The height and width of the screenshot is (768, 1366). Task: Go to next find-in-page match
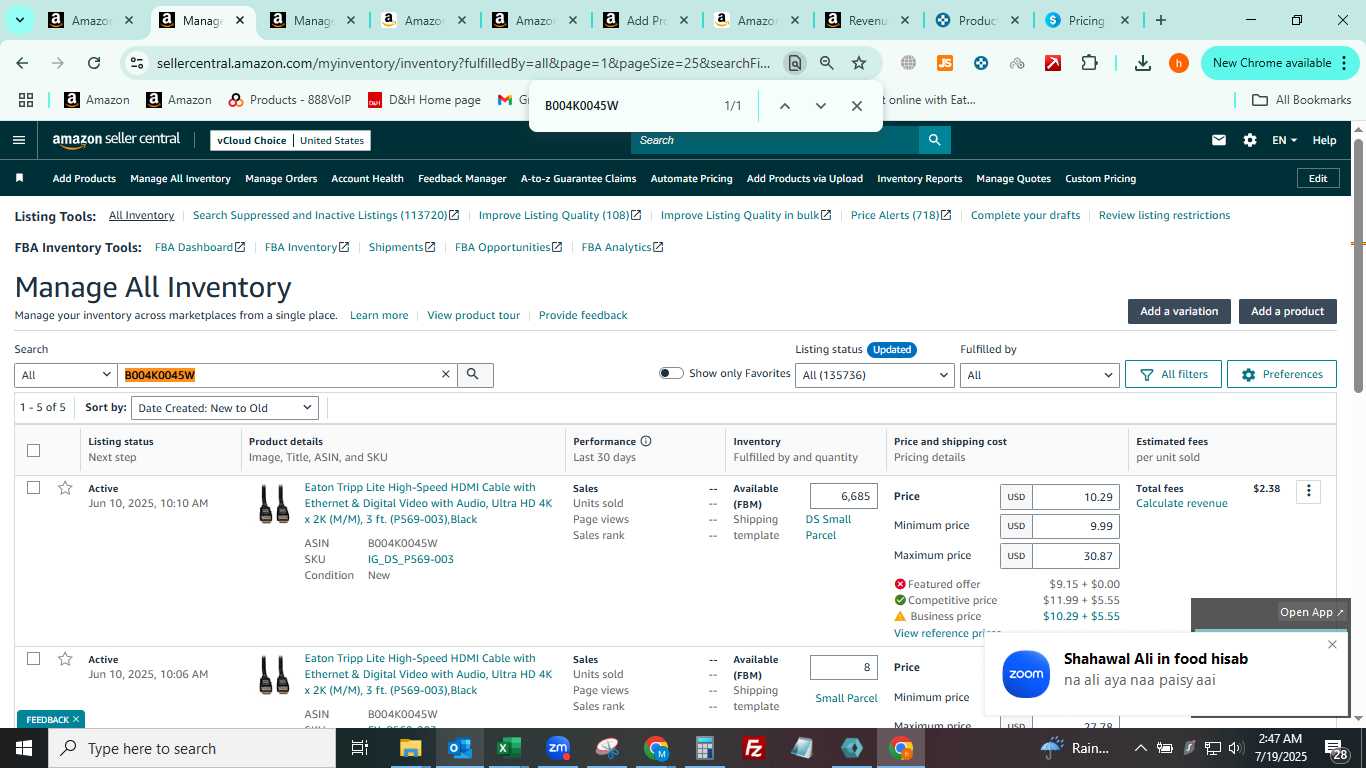[821, 106]
